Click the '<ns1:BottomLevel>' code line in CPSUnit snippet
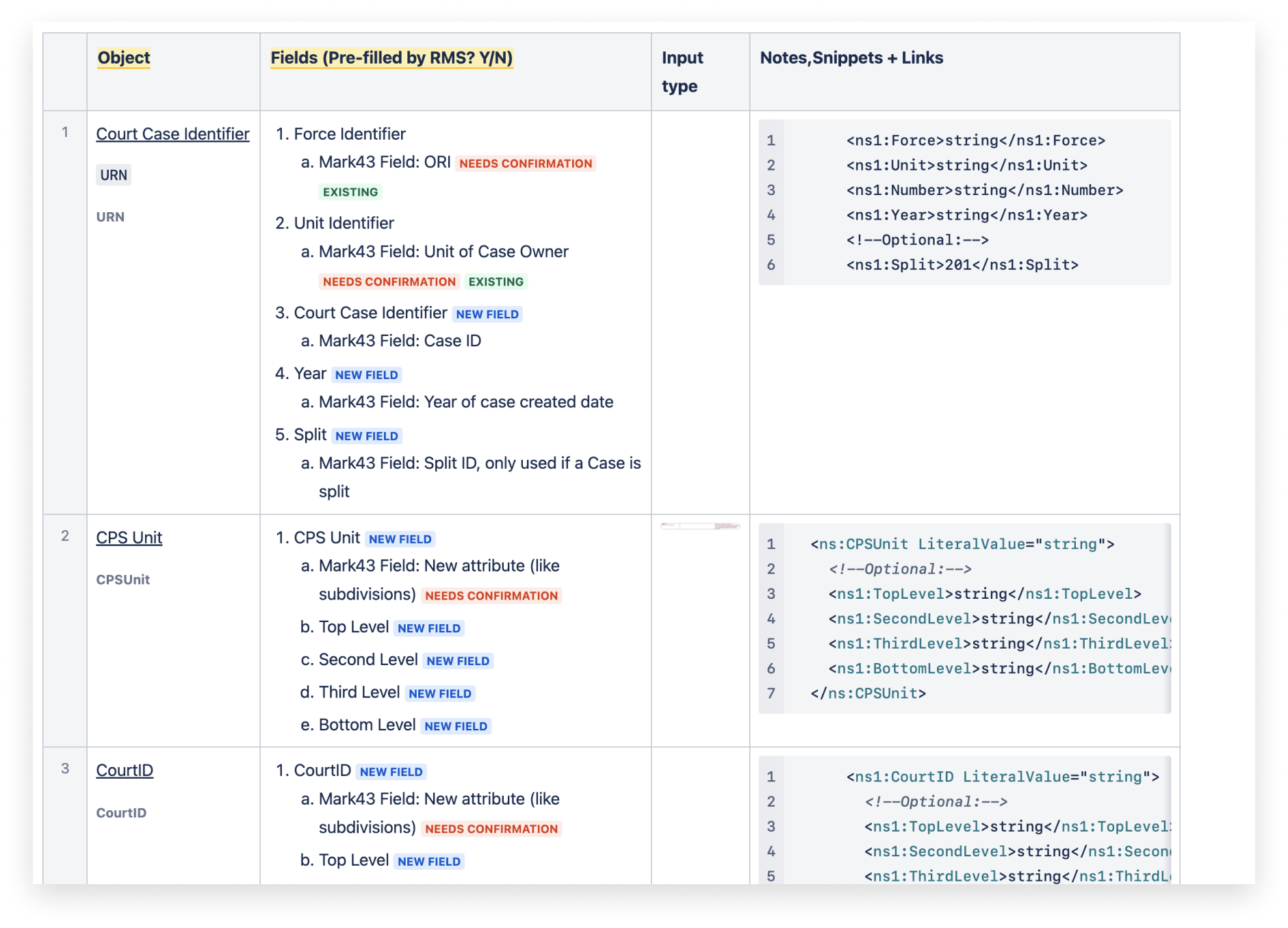Viewport: 1288px width, 928px height. [x=999, y=669]
